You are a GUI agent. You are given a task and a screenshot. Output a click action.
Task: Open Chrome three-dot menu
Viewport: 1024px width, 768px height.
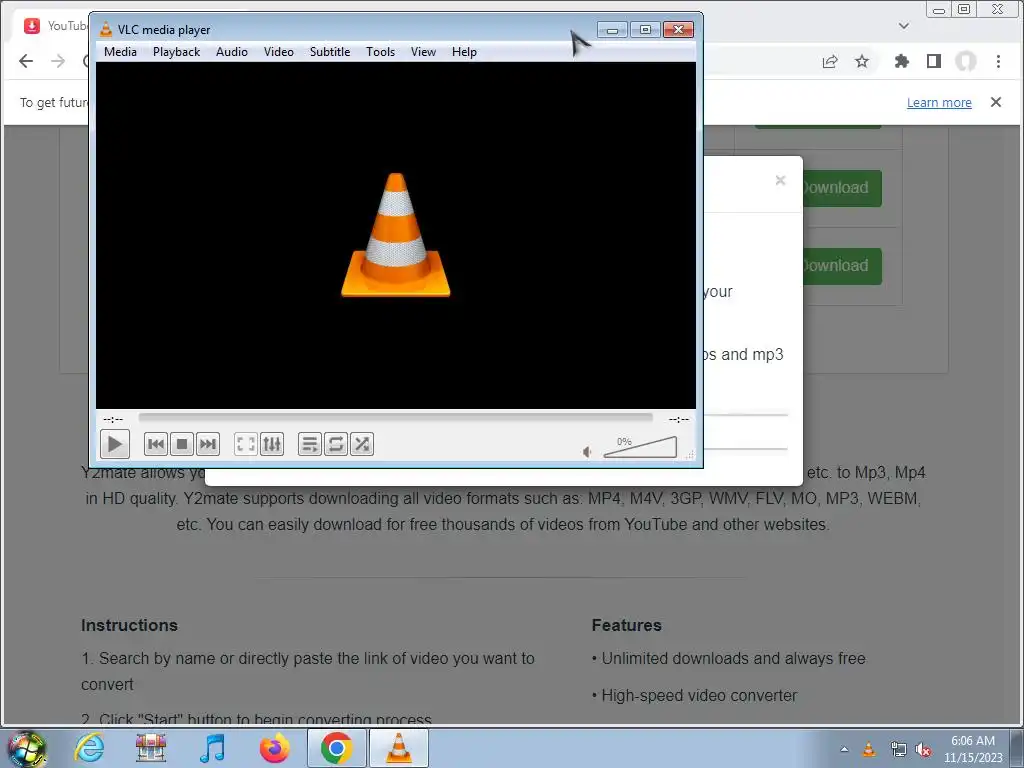[x=998, y=61]
